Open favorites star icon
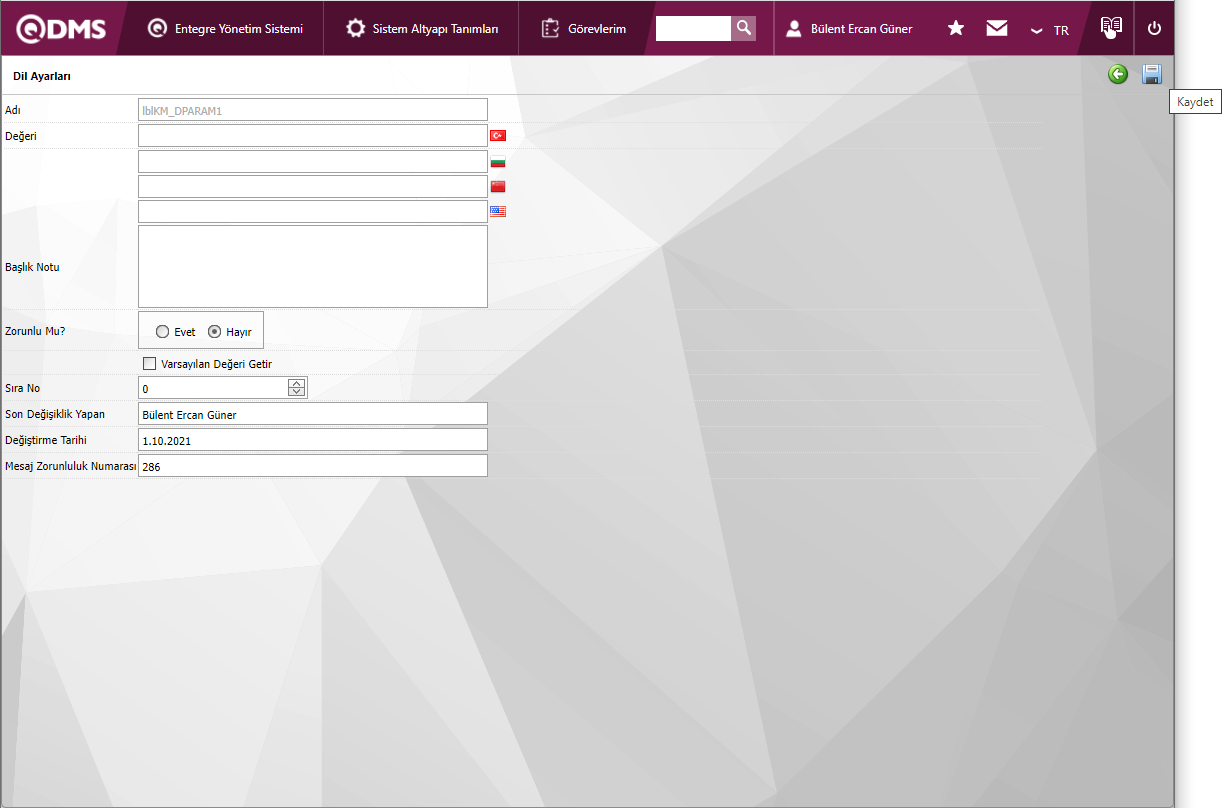Screen dimensions: 1226x808 click(x=956, y=28)
